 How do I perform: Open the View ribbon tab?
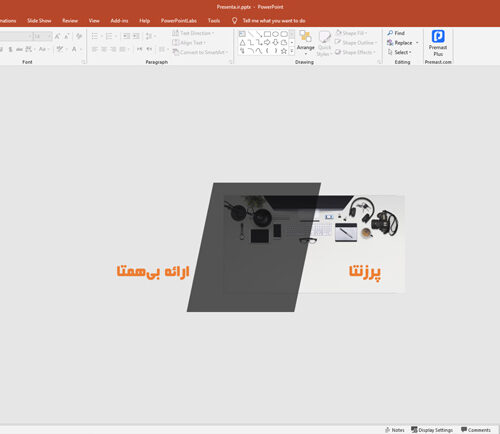[94, 21]
